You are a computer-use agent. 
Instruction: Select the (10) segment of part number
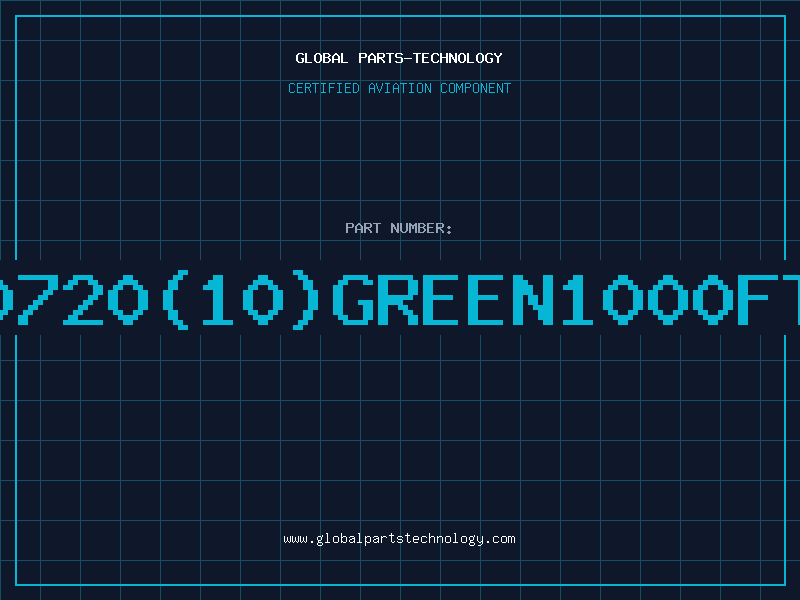click(240, 298)
